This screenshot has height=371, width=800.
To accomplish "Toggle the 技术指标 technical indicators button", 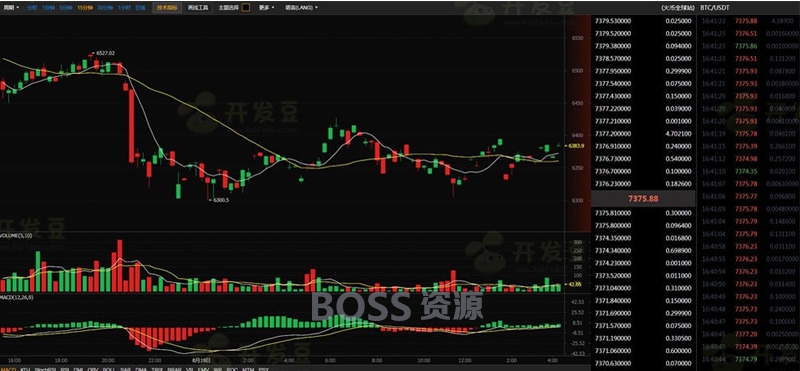I will tap(167, 8).
